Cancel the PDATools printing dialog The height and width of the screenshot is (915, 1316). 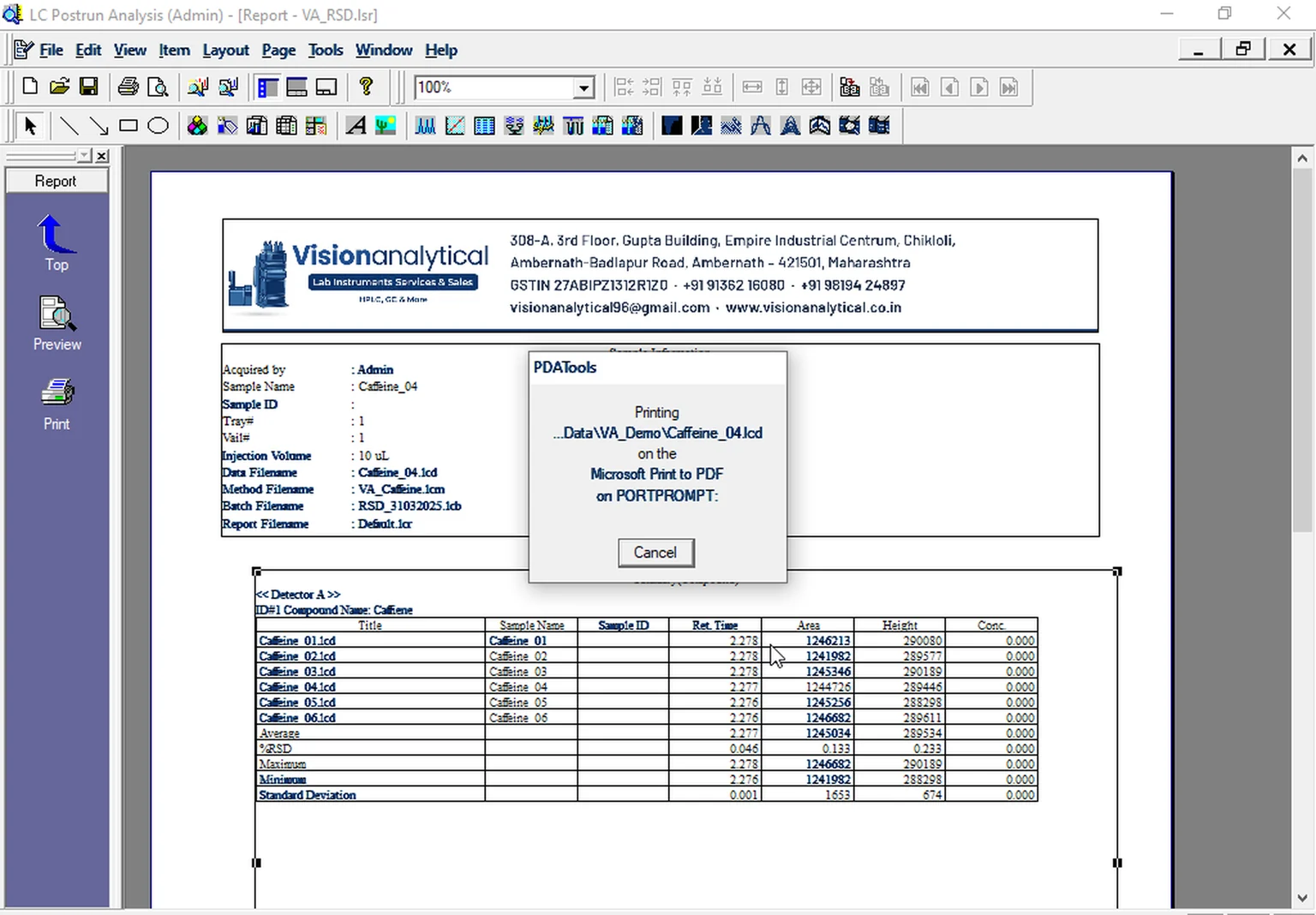point(655,553)
